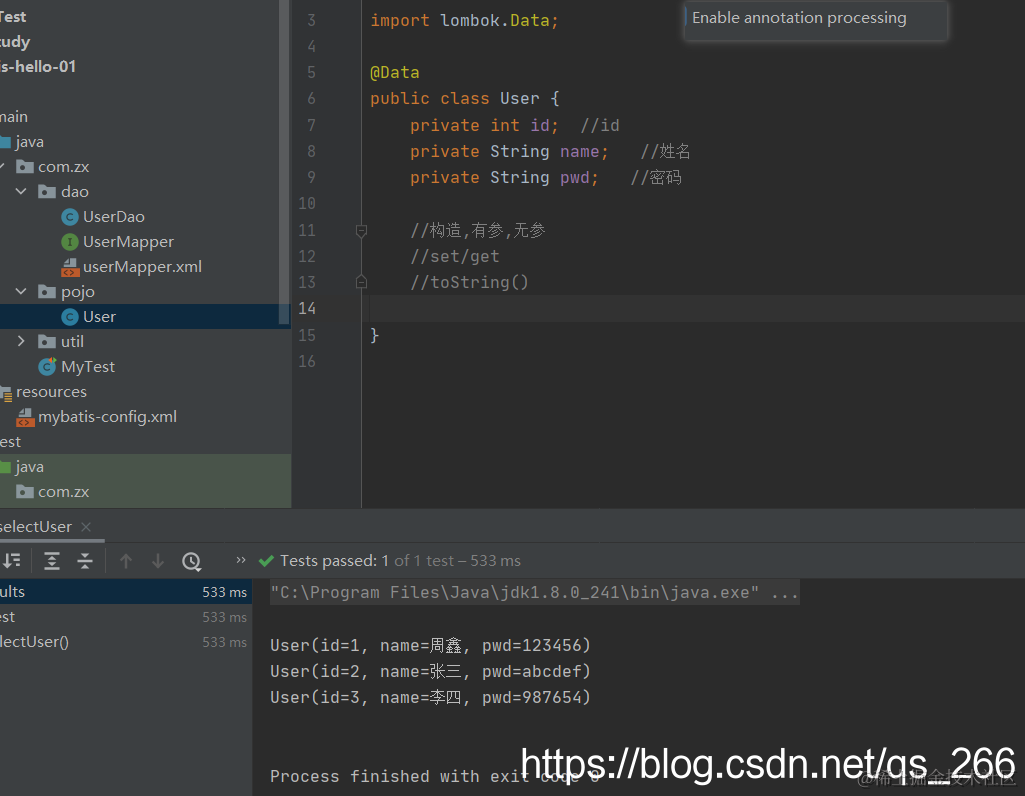Click the 'public class User {' declaration

pyautogui.click(x=464, y=99)
